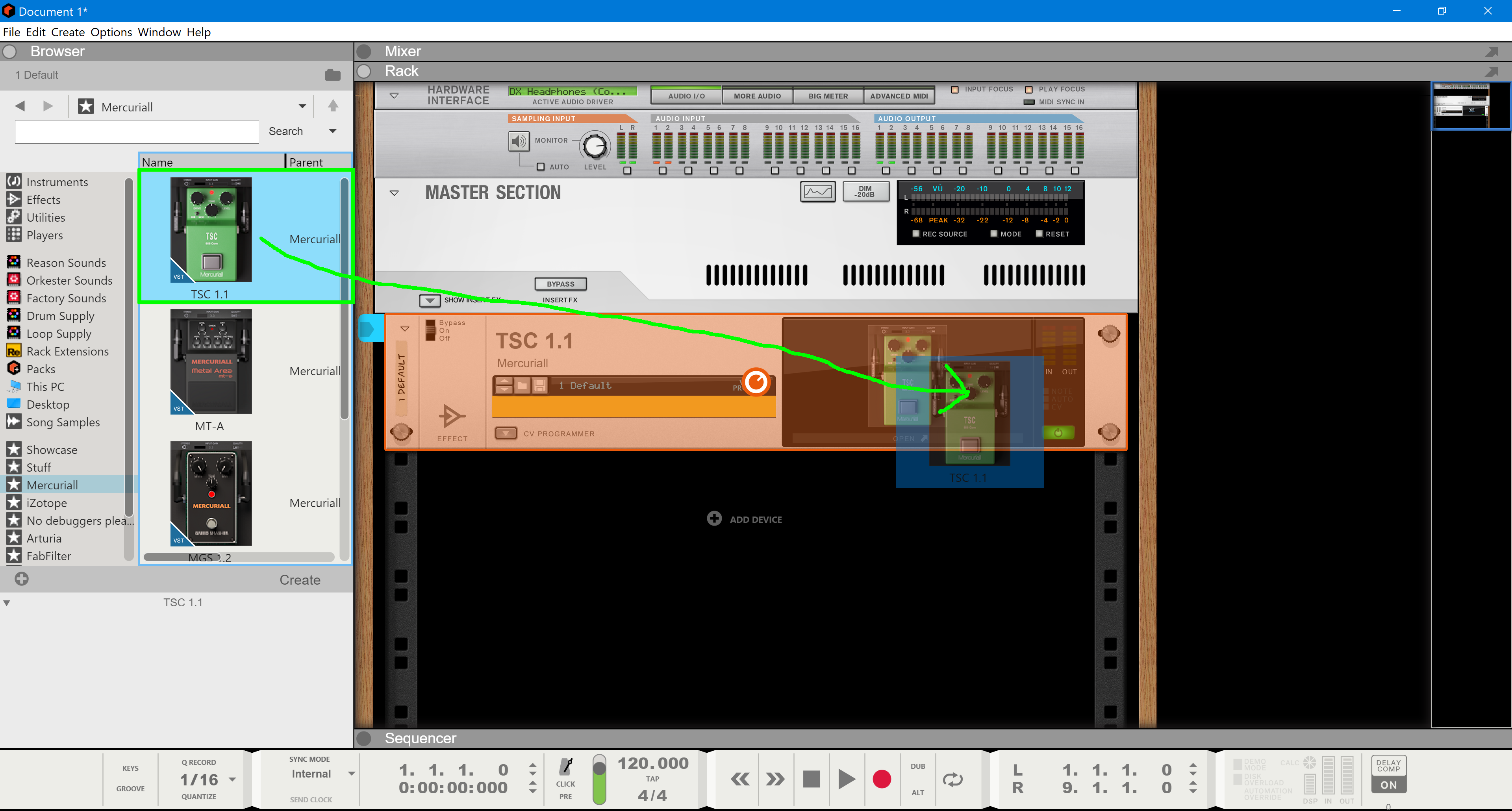Click the ADD DEVICE plus icon
This screenshot has height=811, width=1512.
714,518
